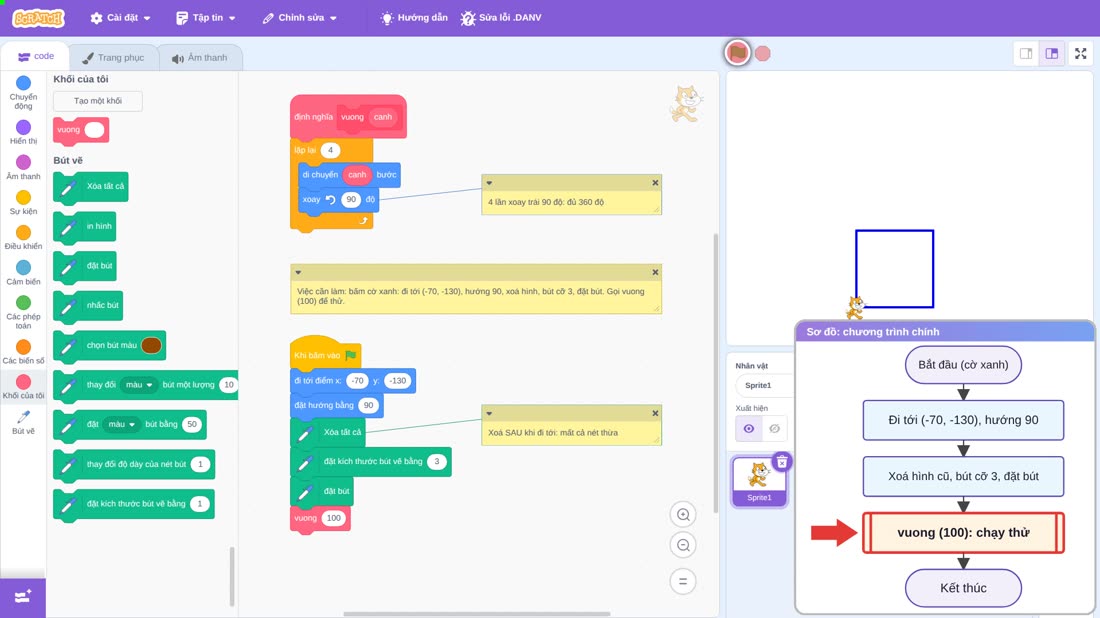Viewport: 1100px width, 618px height.
Task: Reset workspace zoom to default
Action: point(683,581)
